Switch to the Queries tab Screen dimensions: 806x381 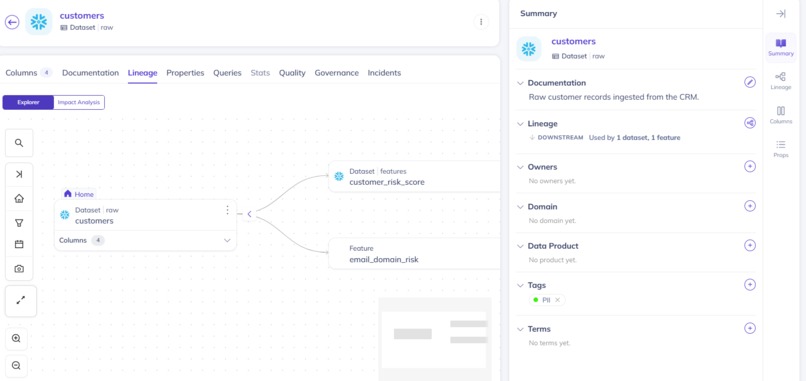point(227,73)
